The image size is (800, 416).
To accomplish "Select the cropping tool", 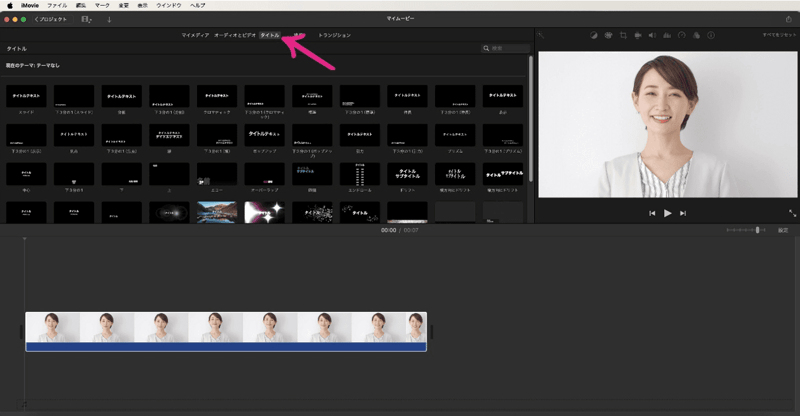I will click(622, 35).
